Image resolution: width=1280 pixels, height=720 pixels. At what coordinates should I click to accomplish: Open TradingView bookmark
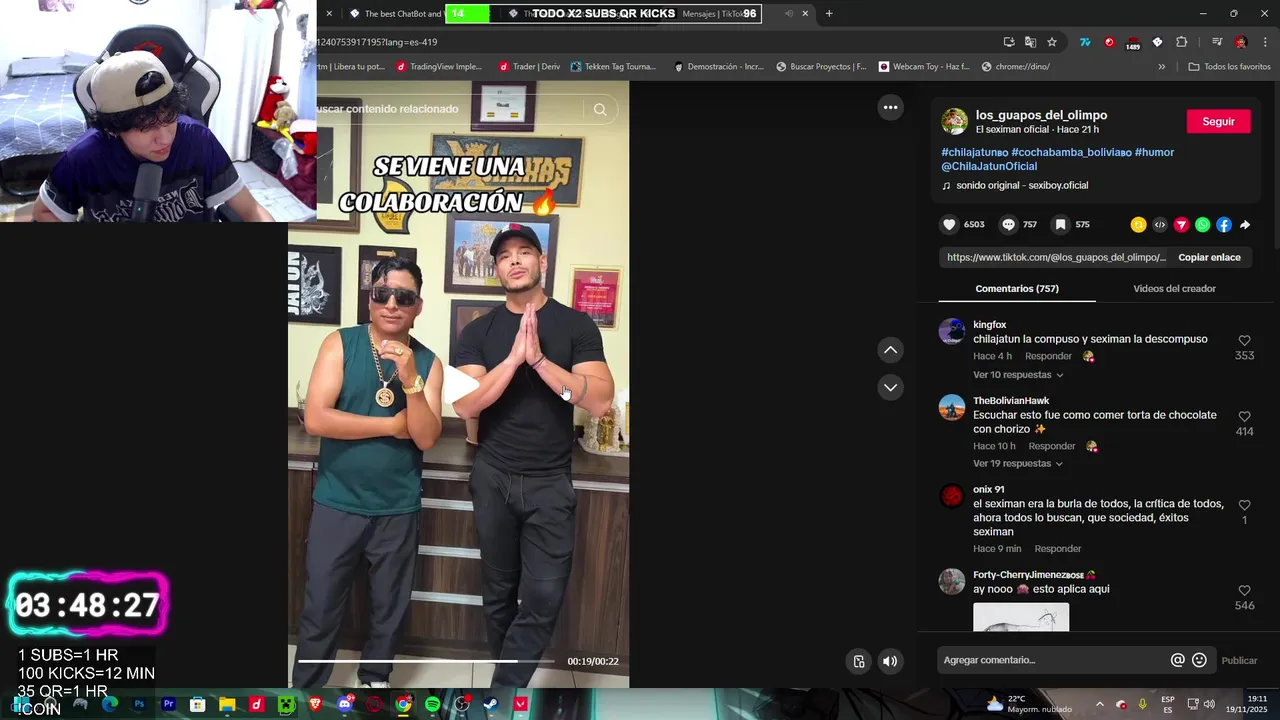pos(439,67)
